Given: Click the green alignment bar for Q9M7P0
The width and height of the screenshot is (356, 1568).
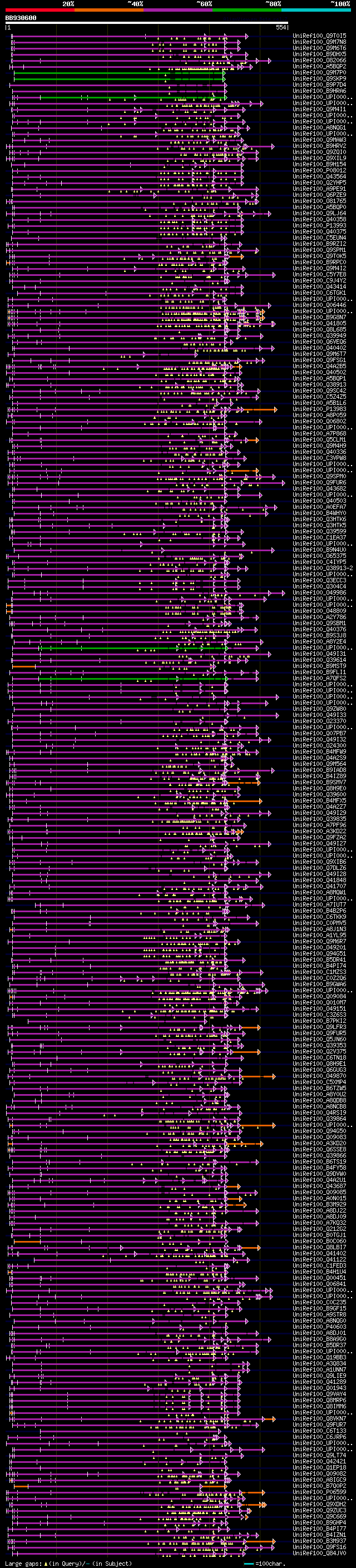Looking at the screenshot, I should [x=119, y=73].
